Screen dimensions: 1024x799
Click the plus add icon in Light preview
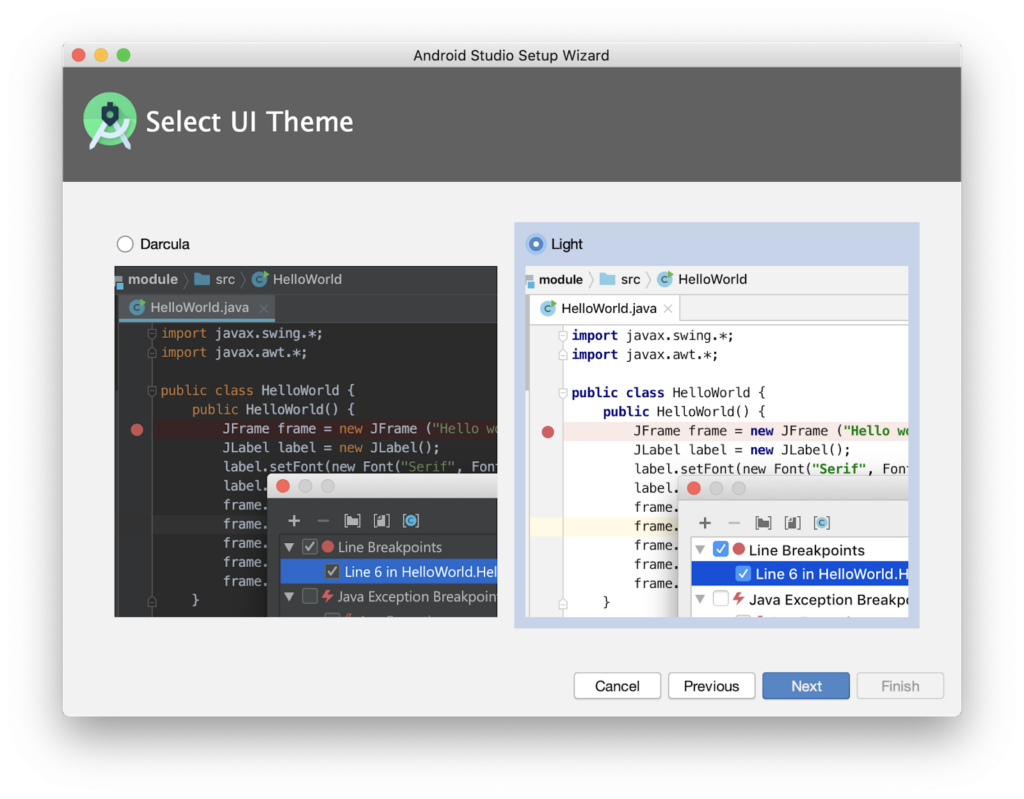705,523
